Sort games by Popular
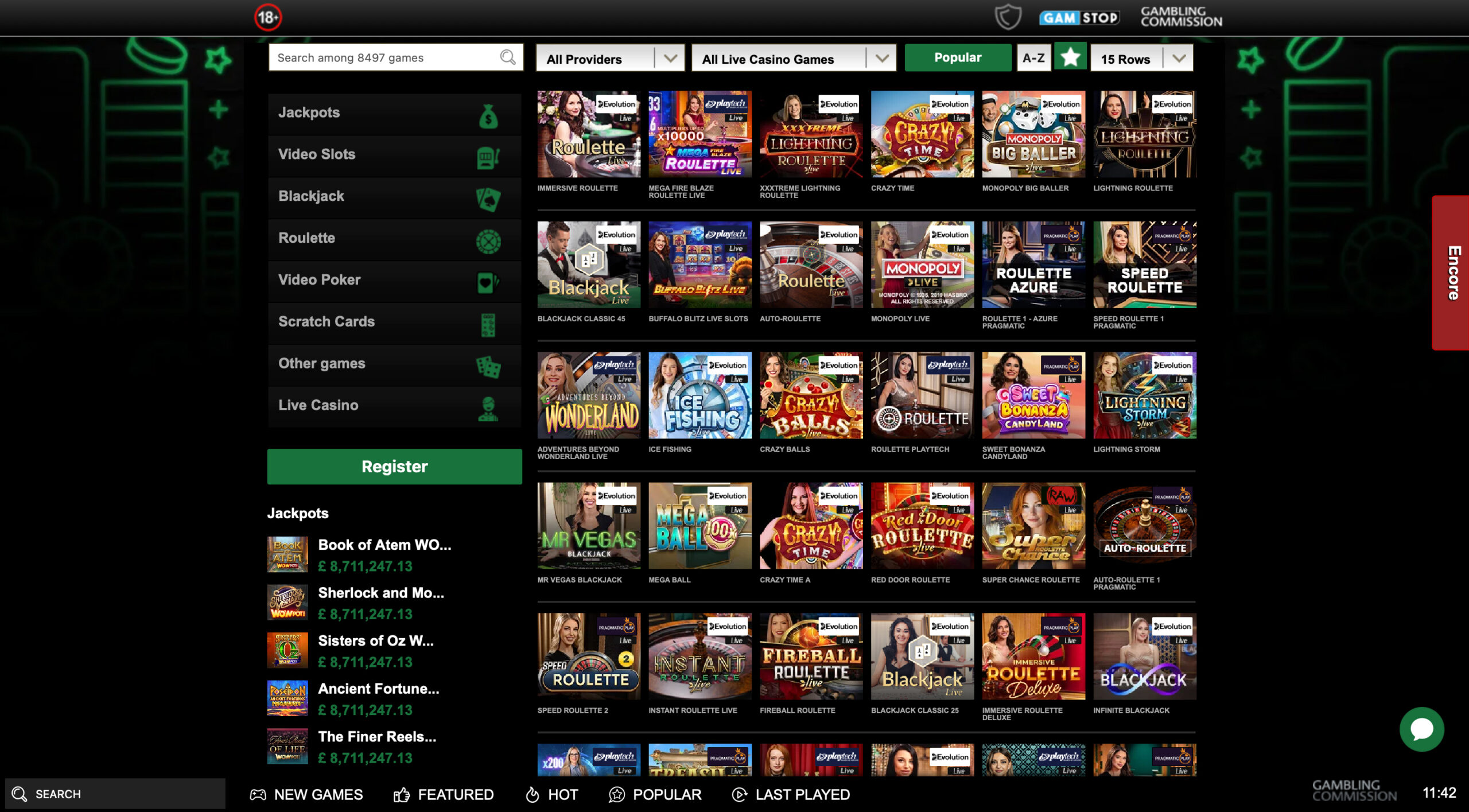This screenshot has height=812, width=1469. click(x=958, y=57)
